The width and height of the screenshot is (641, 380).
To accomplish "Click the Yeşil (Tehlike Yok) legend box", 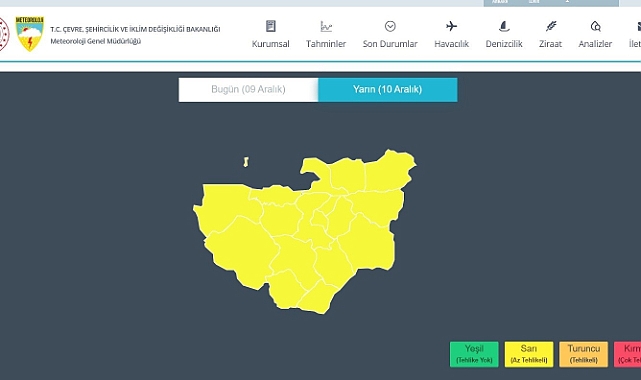I will pyautogui.click(x=474, y=354).
